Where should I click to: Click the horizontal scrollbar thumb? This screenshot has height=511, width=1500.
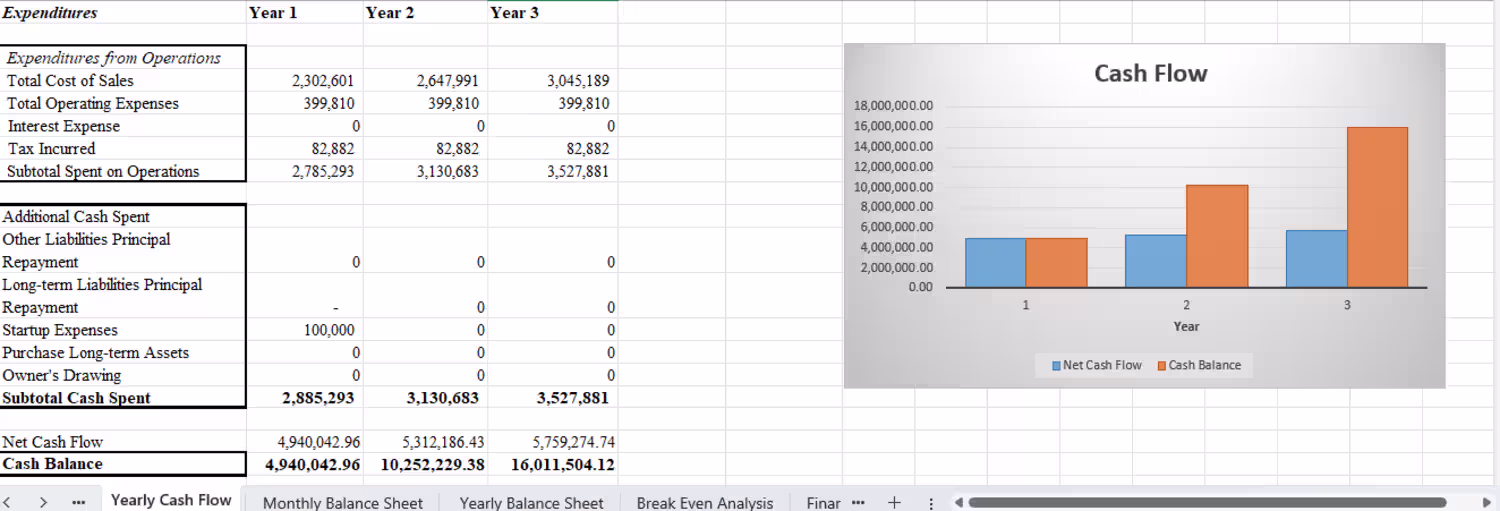point(1207,502)
